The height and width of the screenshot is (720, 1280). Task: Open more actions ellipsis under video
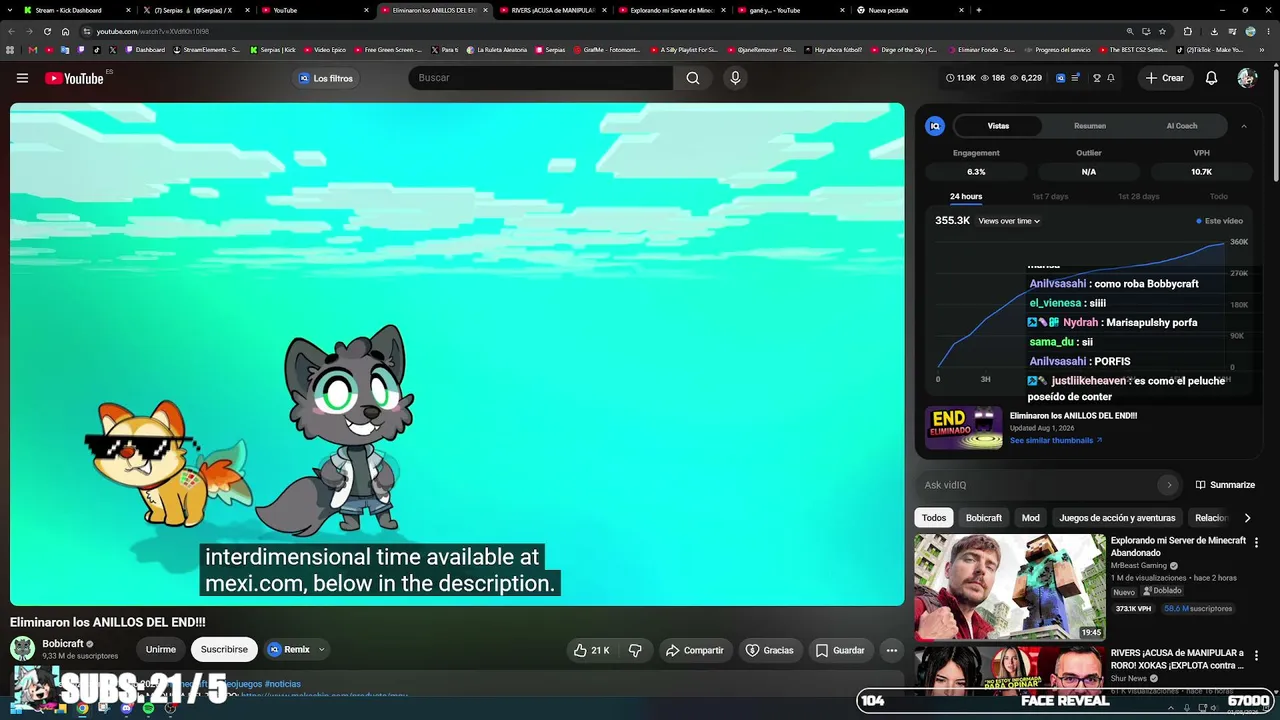click(892, 650)
